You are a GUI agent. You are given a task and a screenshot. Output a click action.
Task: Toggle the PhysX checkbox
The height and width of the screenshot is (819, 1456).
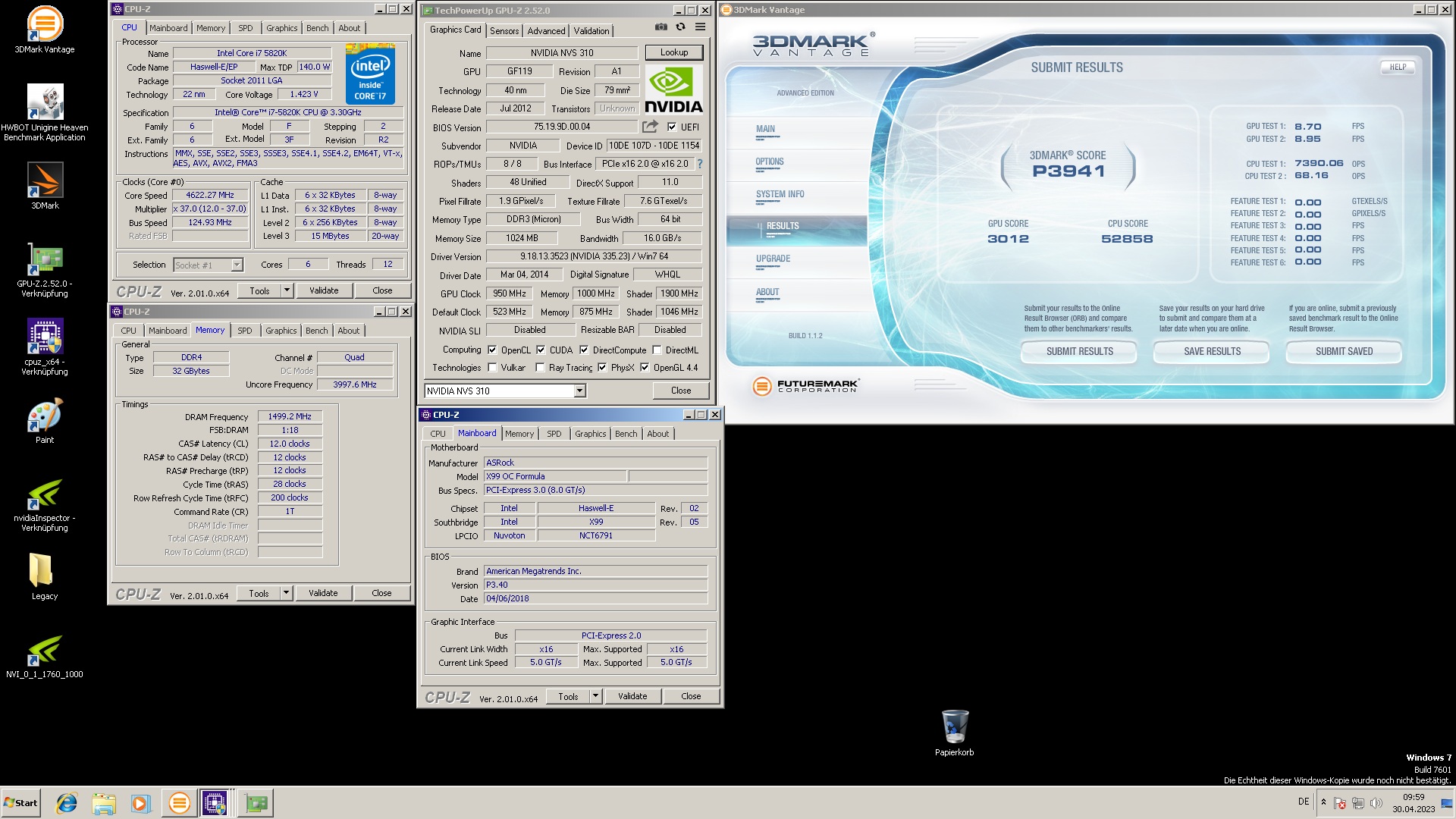point(602,368)
